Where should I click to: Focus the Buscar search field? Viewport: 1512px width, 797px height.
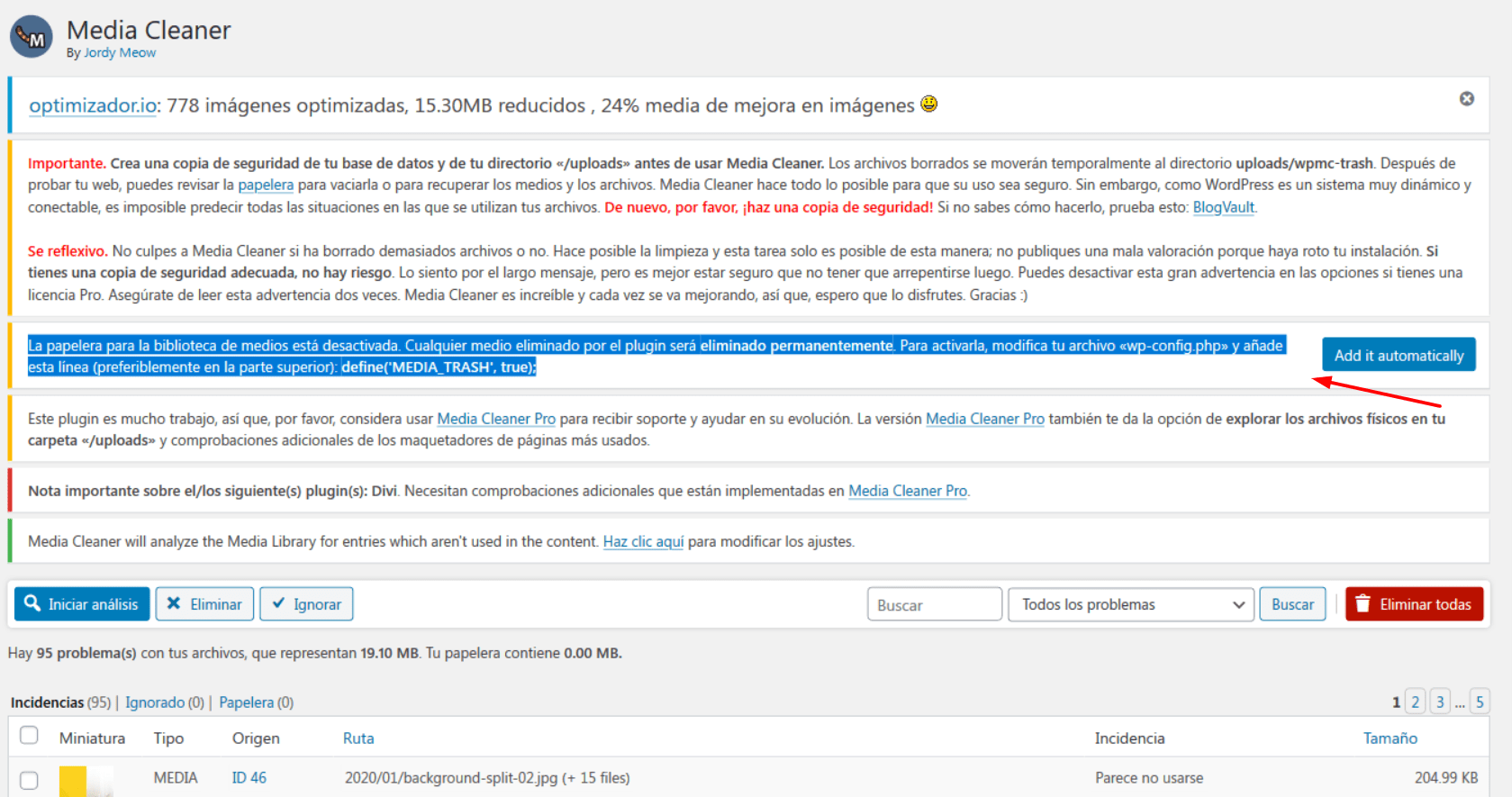[x=935, y=604]
